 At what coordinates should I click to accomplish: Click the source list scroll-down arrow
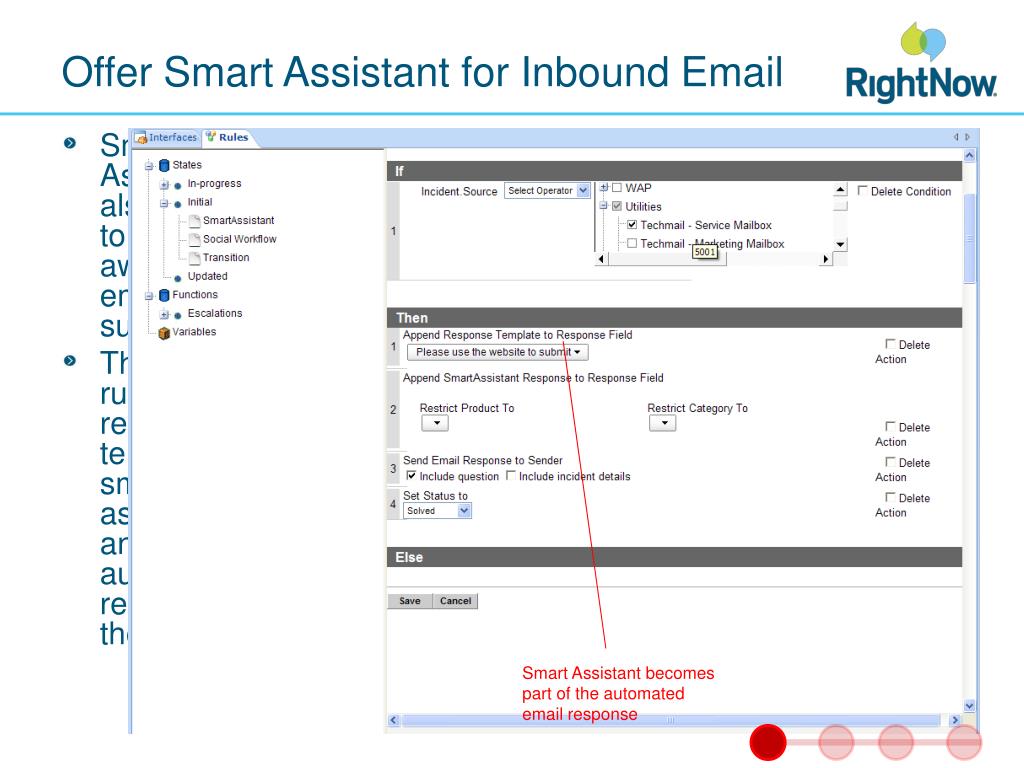pos(840,244)
